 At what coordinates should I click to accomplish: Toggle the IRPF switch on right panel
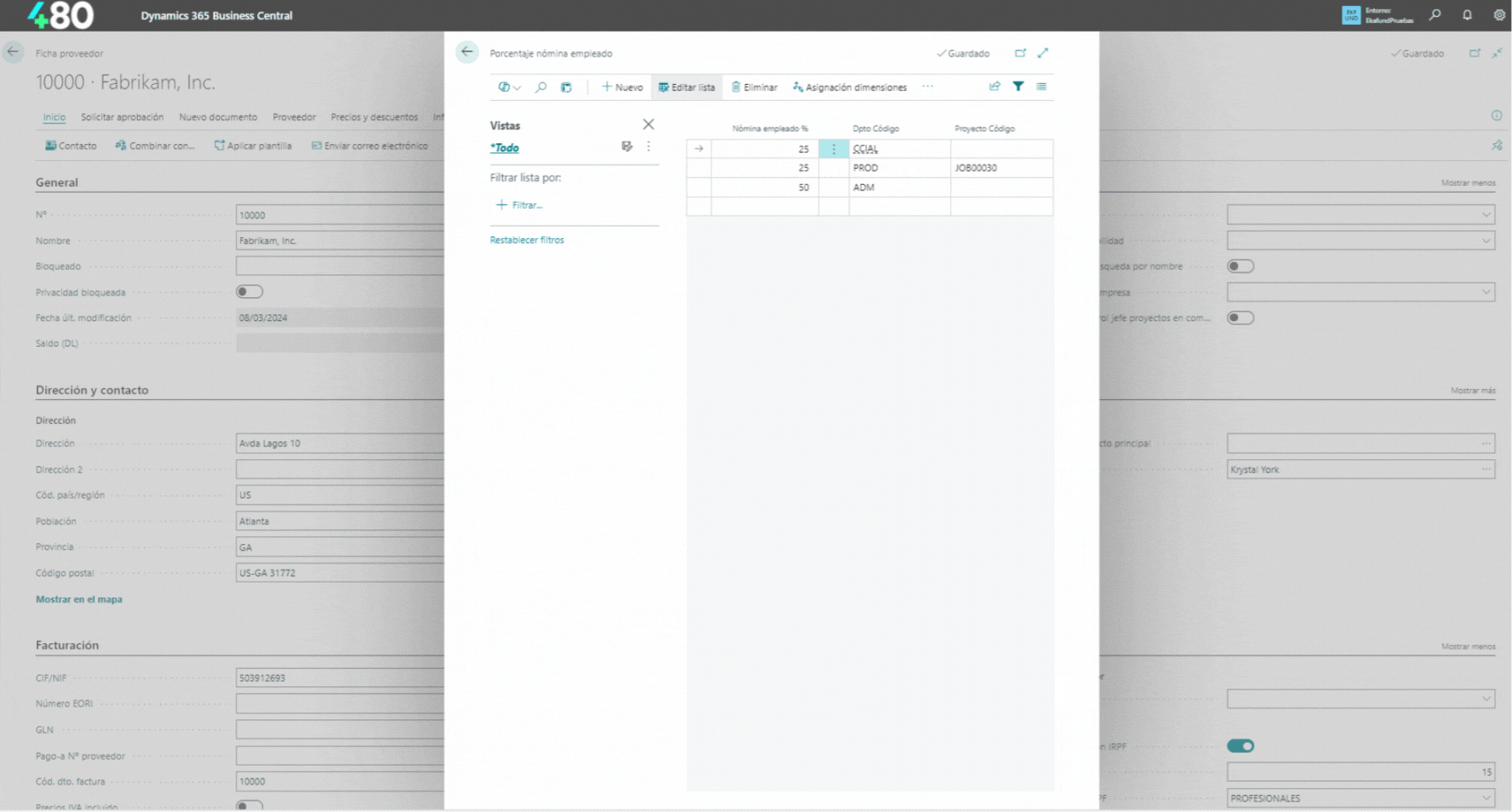point(1240,746)
